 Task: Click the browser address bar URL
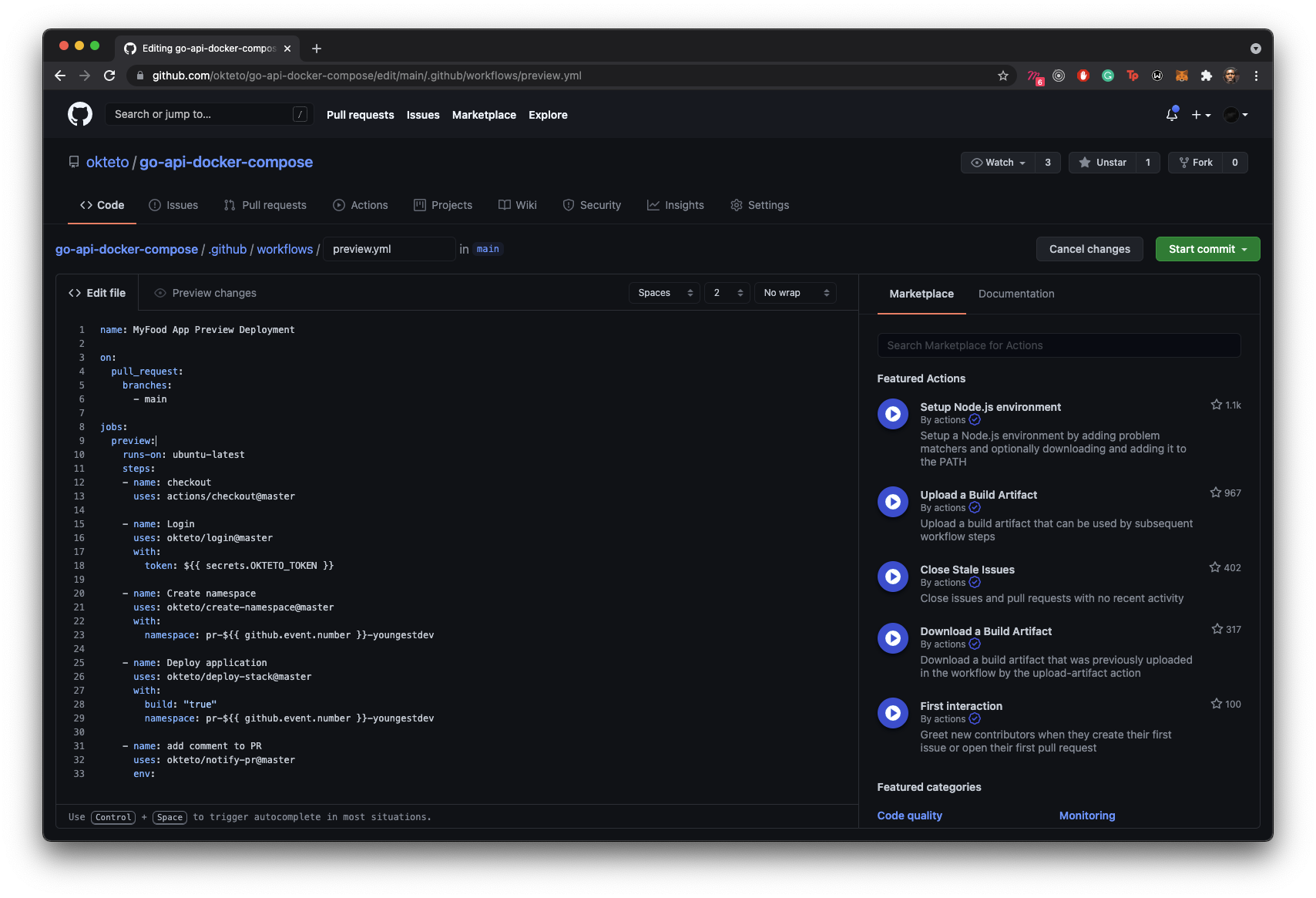(x=367, y=76)
